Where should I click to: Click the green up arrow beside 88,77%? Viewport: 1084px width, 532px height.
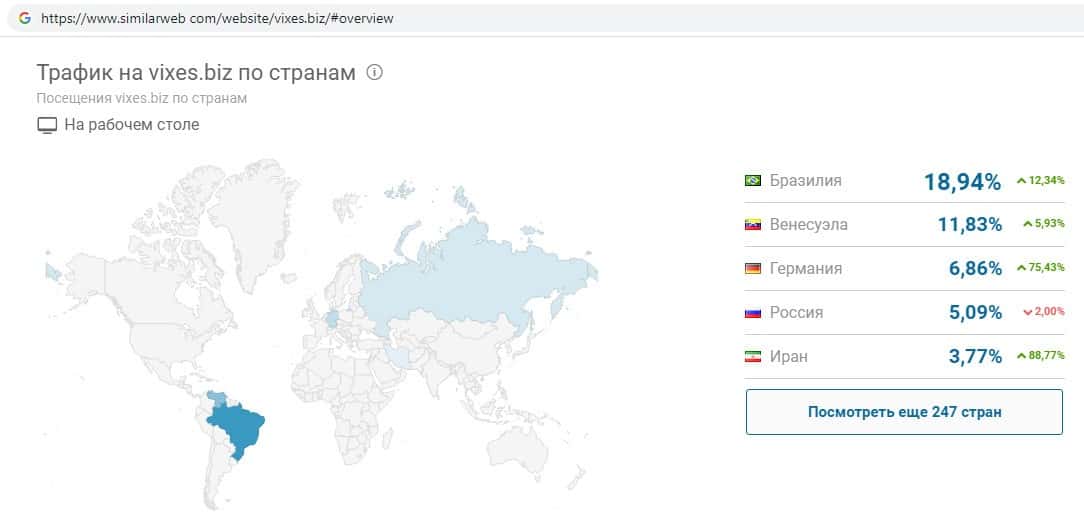pos(1021,357)
